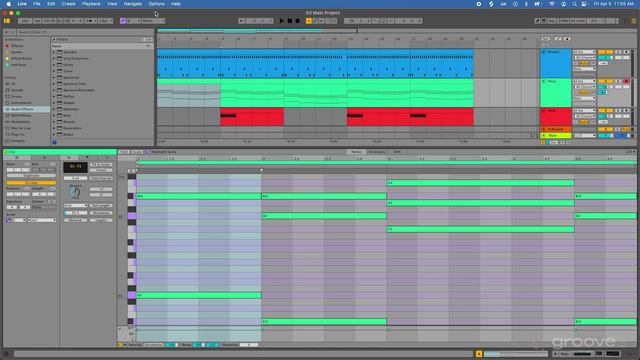
Task: Toggle the purple key/scale mode icon in control bar
Action: point(122,21)
